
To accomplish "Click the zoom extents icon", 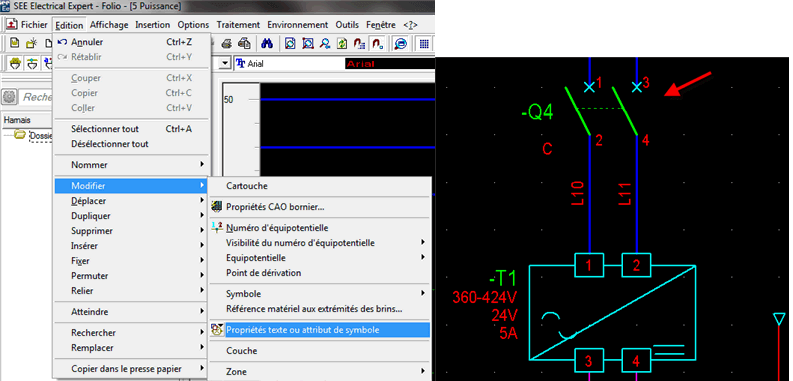I will [x=308, y=44].
